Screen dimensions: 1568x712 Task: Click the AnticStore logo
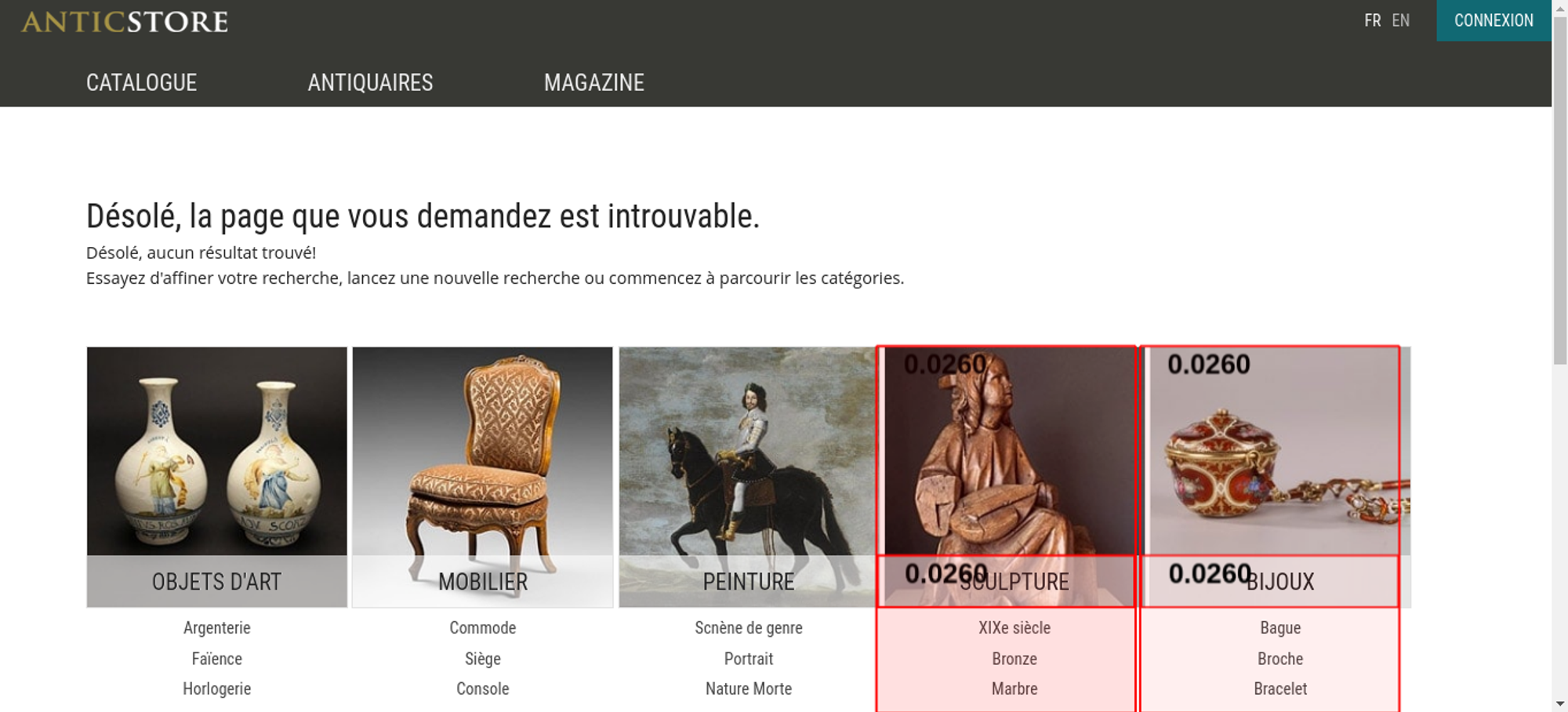125,22
